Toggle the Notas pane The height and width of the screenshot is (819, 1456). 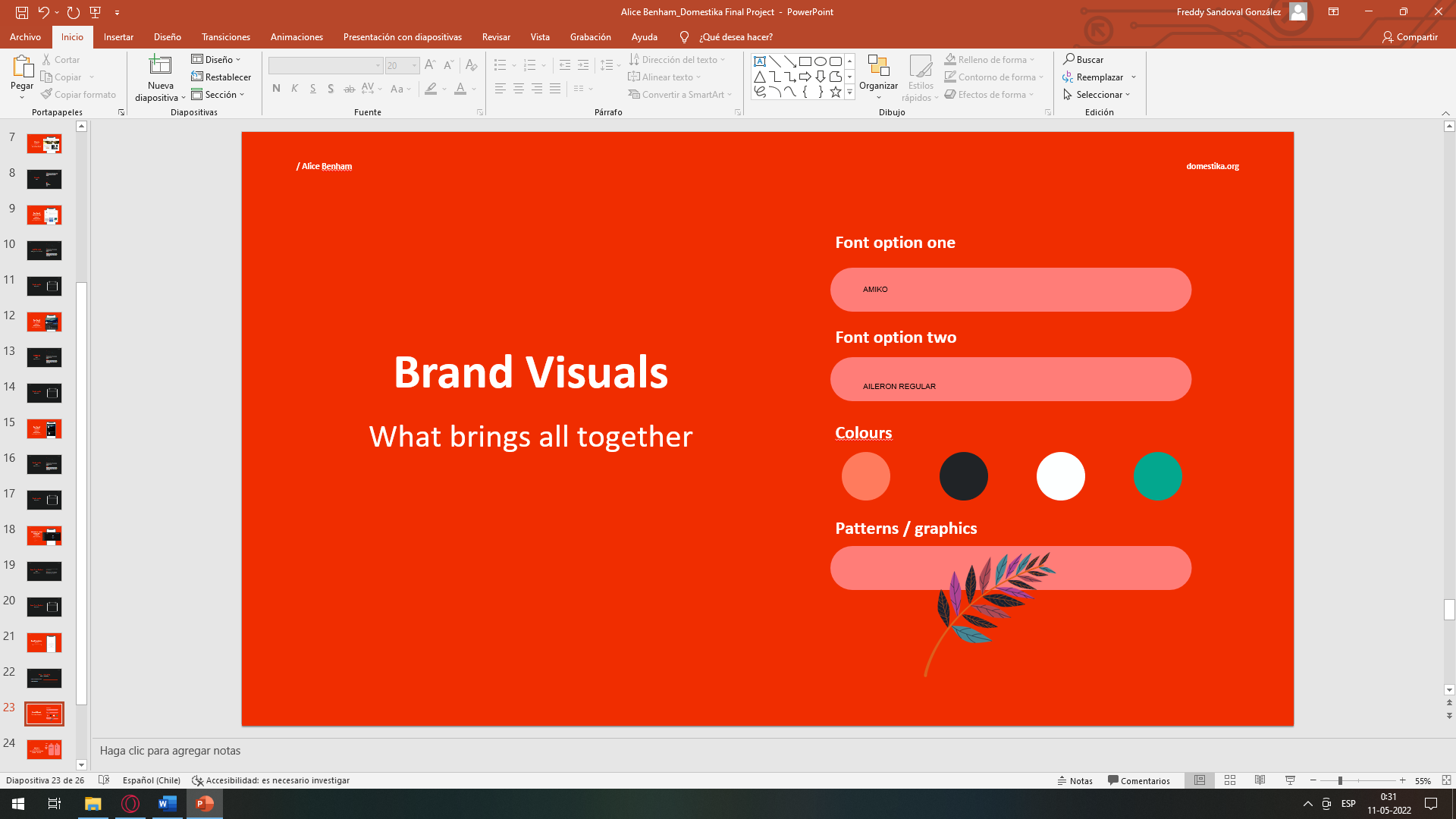tap(1075, 780)
